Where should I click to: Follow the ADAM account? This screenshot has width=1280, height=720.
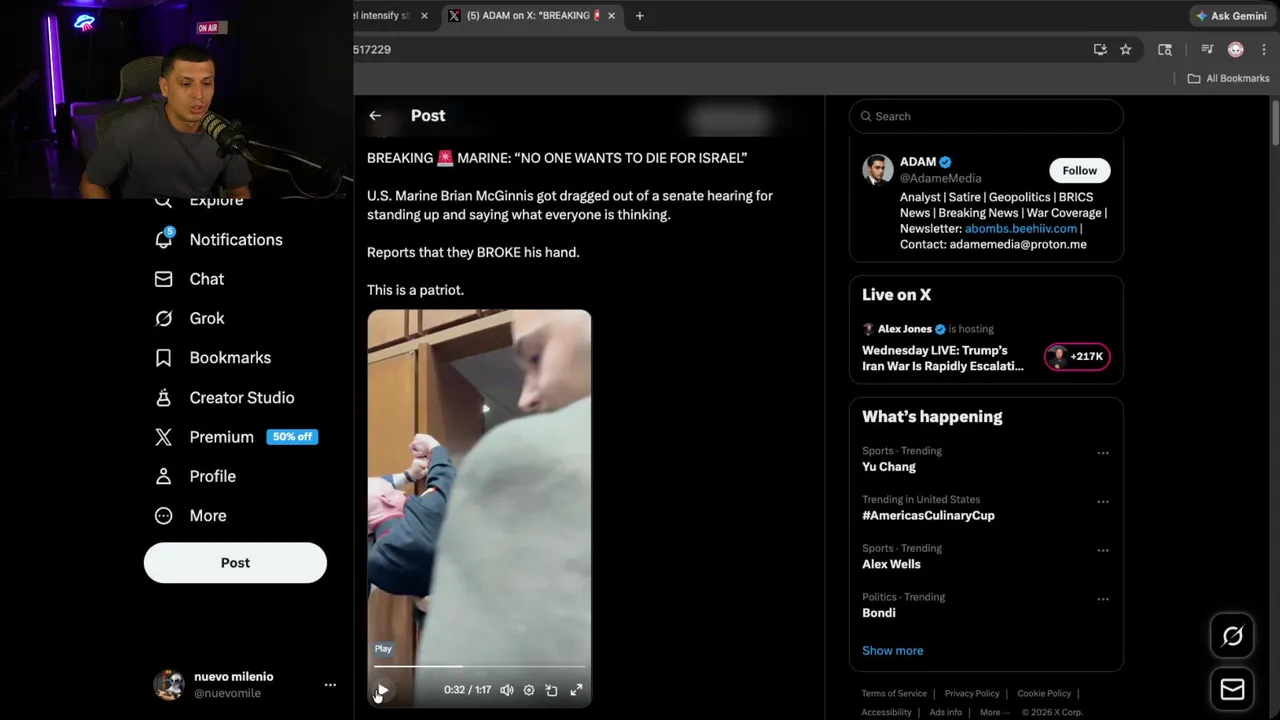[x=1079, y=170]
